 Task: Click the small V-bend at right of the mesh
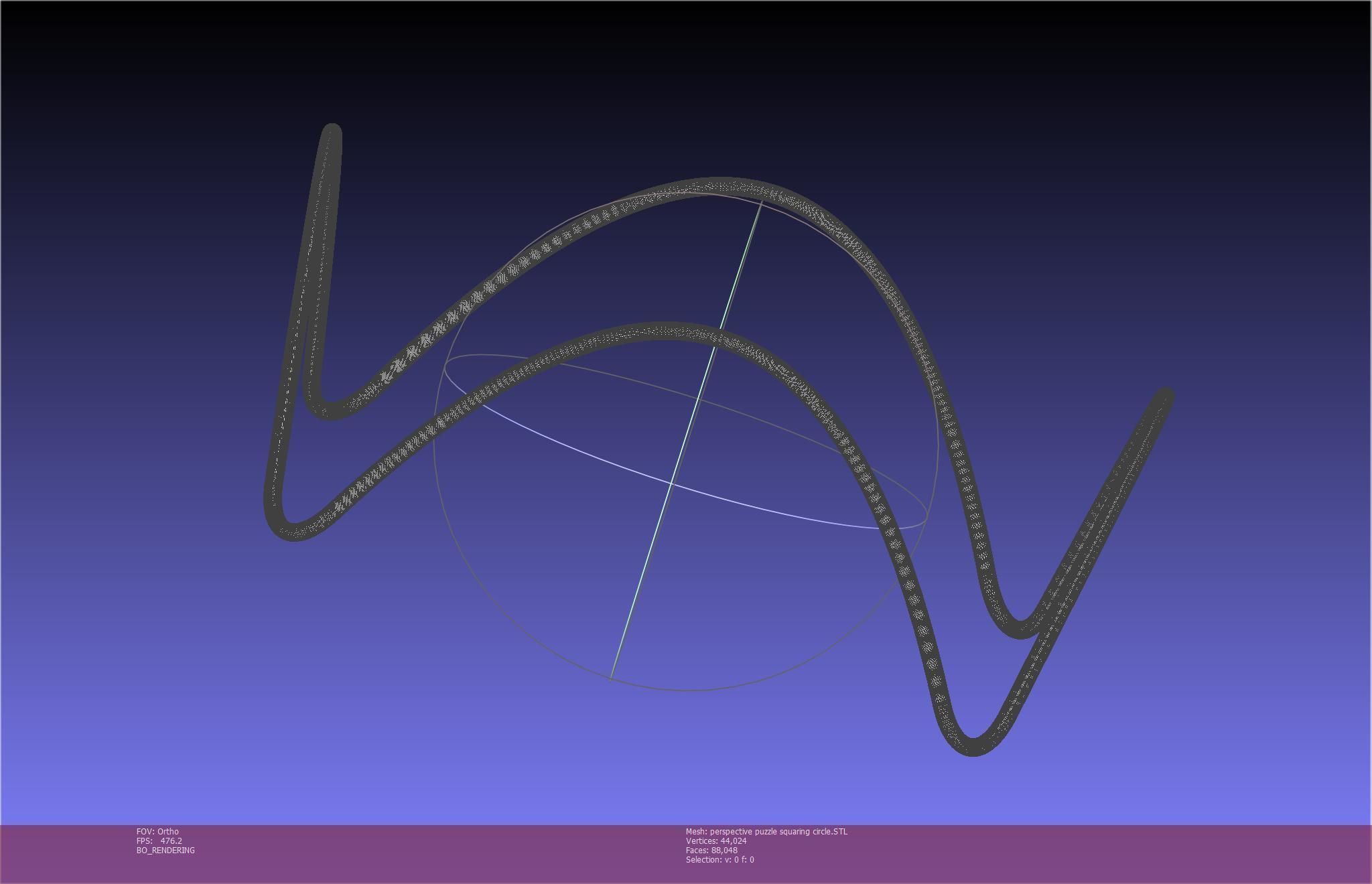click(1020, 628)
